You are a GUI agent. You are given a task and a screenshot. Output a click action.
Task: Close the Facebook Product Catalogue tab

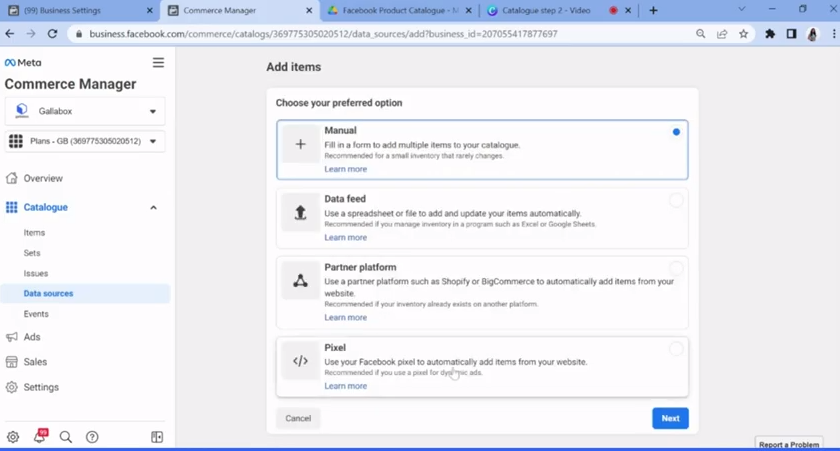point(469,10)
